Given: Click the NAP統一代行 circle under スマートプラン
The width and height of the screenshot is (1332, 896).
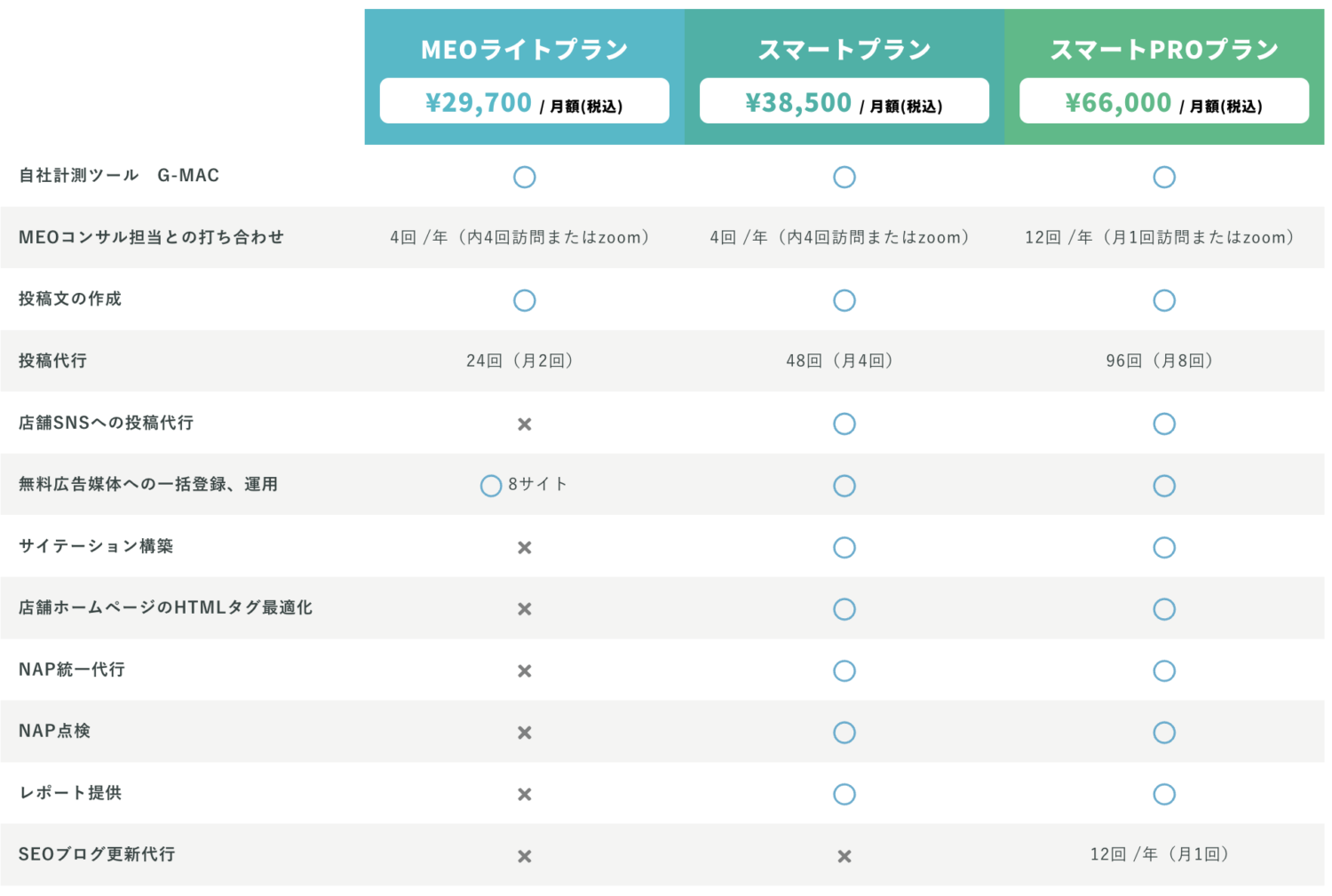Looking at the screenshot, I should [x=844, y=670].
